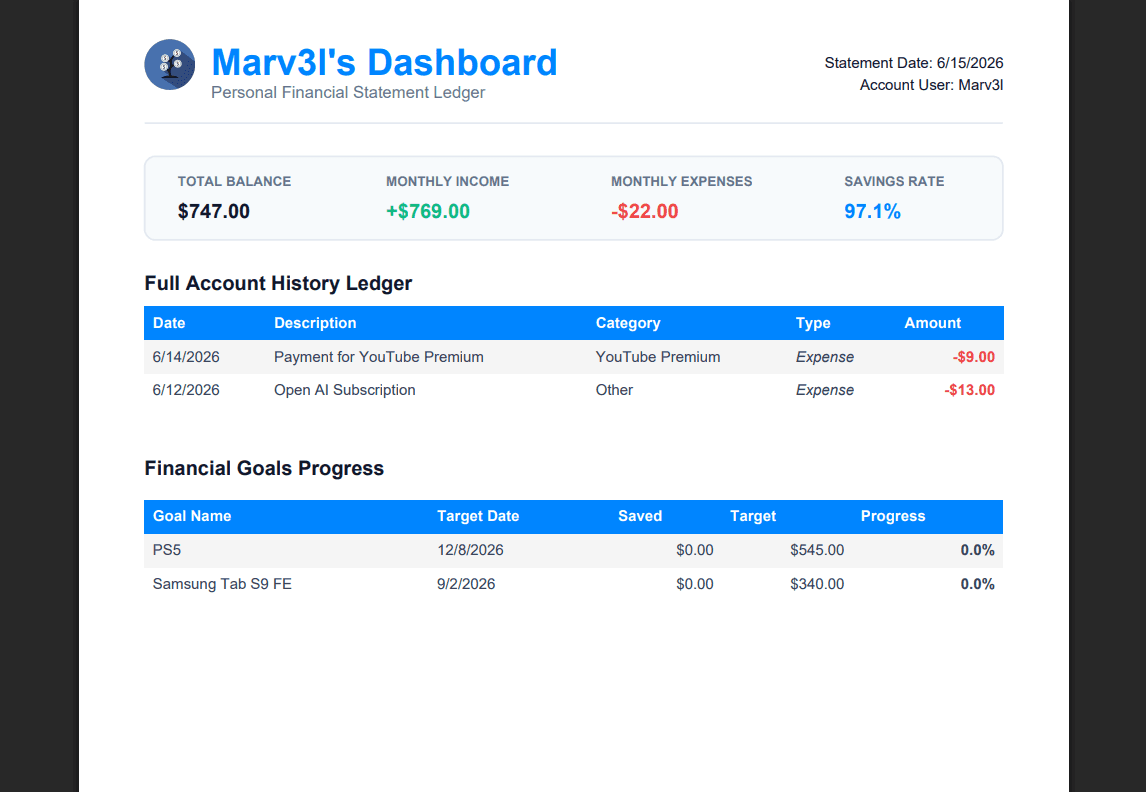This screenshot has width=1146, height=792.
Task: Click the Marv3l's Dashboard title
Action: (x=384, y=62)
